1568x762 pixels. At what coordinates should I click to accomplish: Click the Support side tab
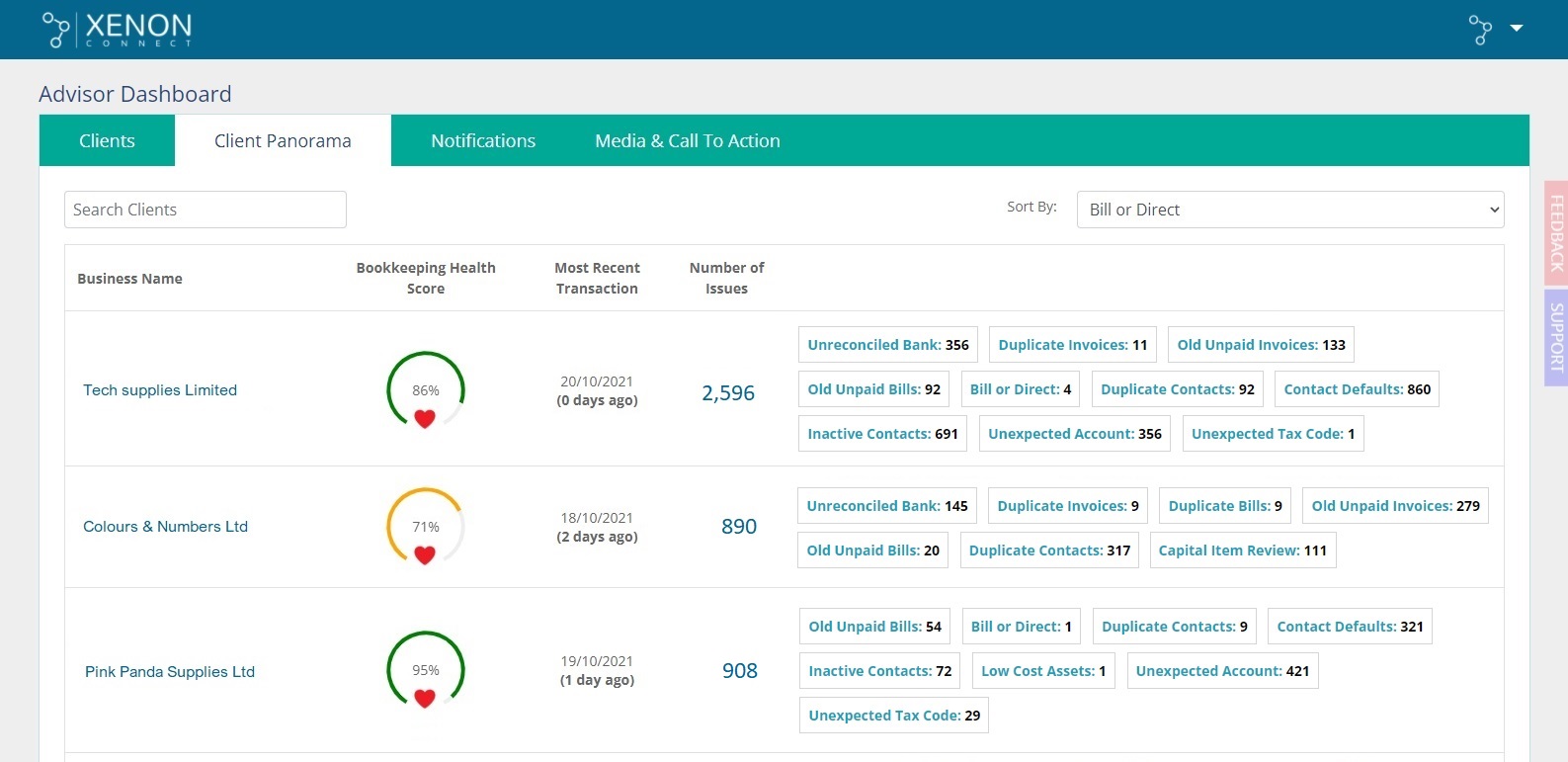tap(1556, 337)
